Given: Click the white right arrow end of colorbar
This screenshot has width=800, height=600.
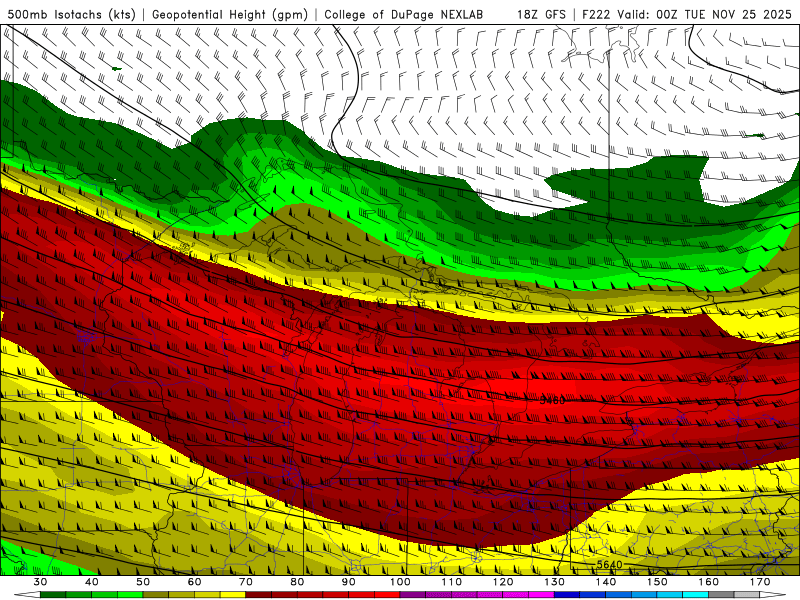Looking at the screenshot, I should [x=773, y=595].
